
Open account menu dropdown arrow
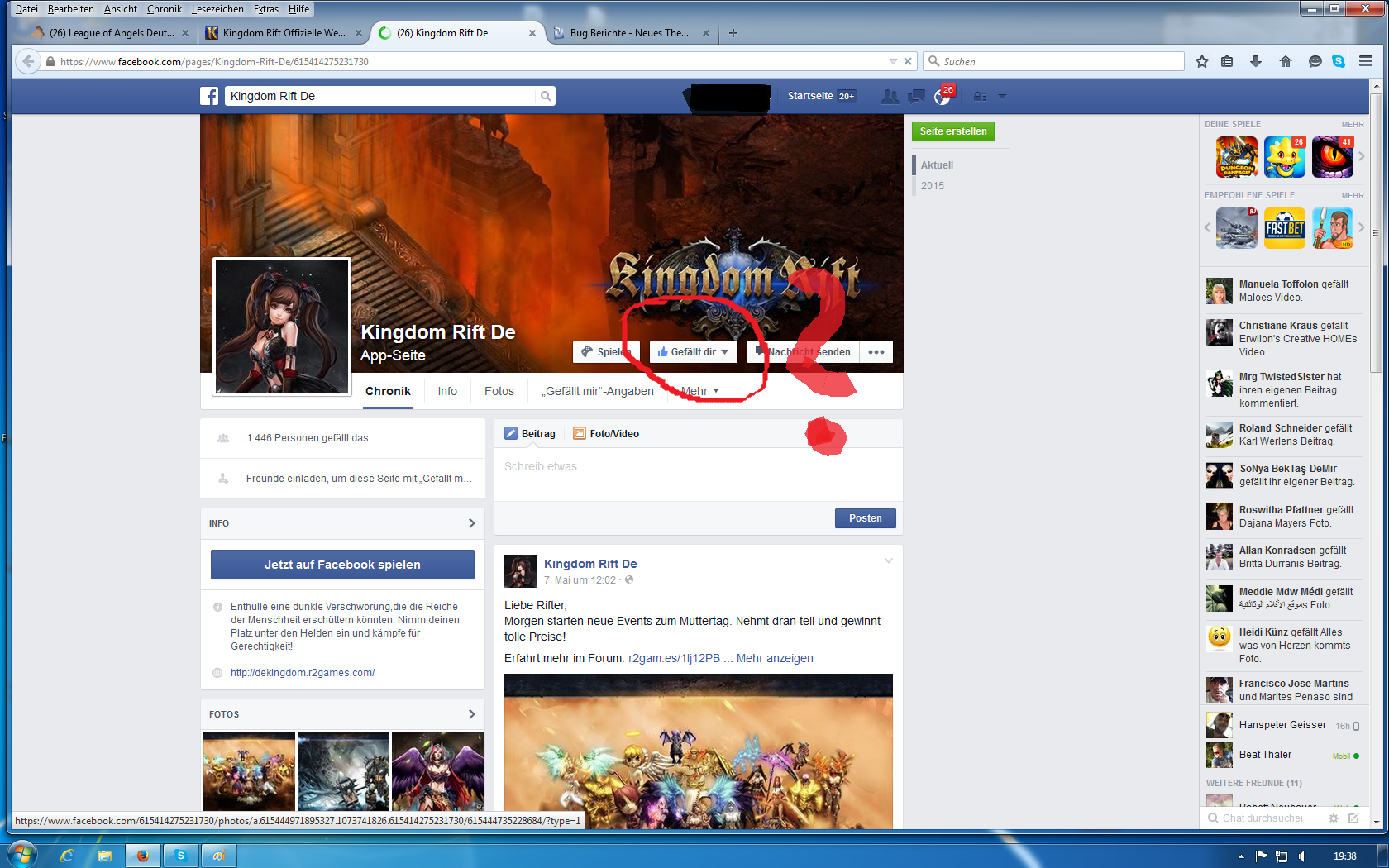1002,97
